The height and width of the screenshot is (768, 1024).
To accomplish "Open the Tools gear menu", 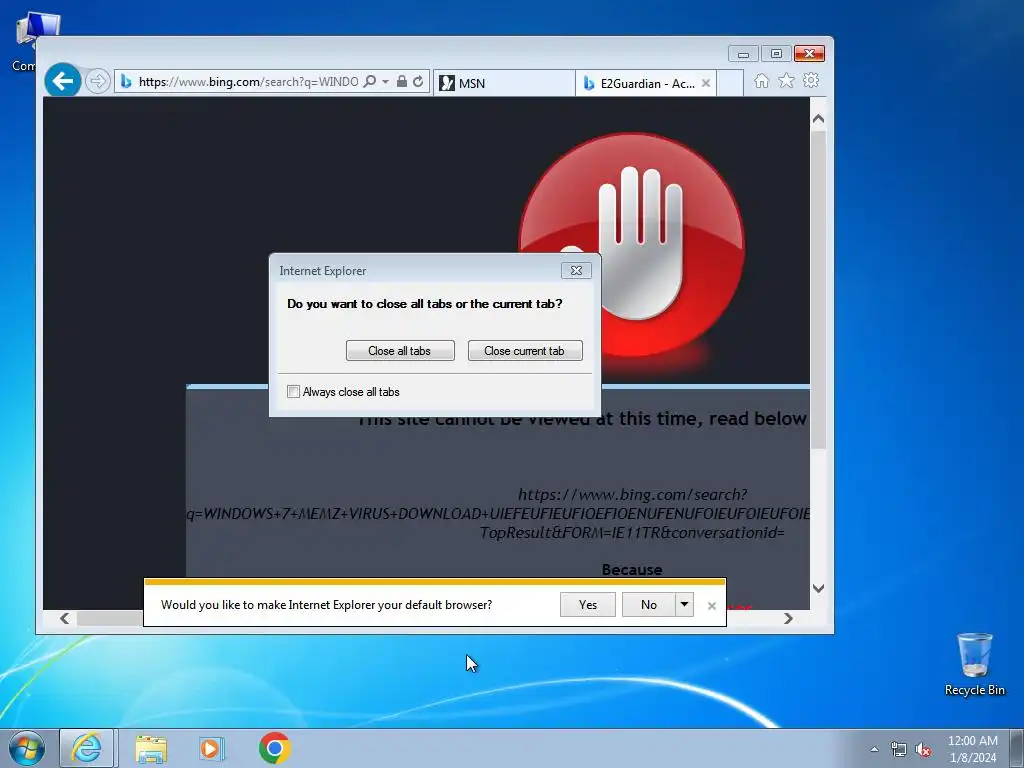I will coord(811,80).
